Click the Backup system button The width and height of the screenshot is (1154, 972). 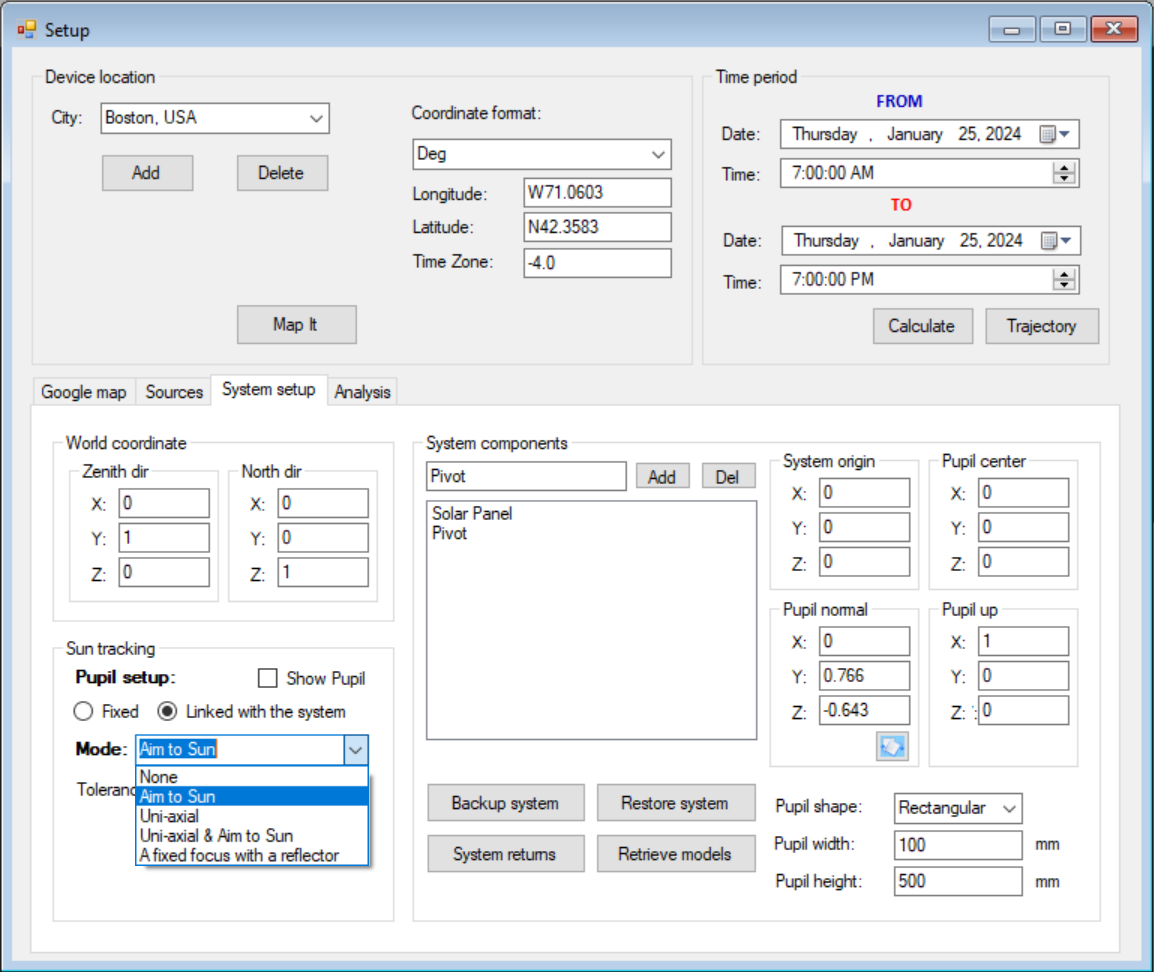click(505, 803)
